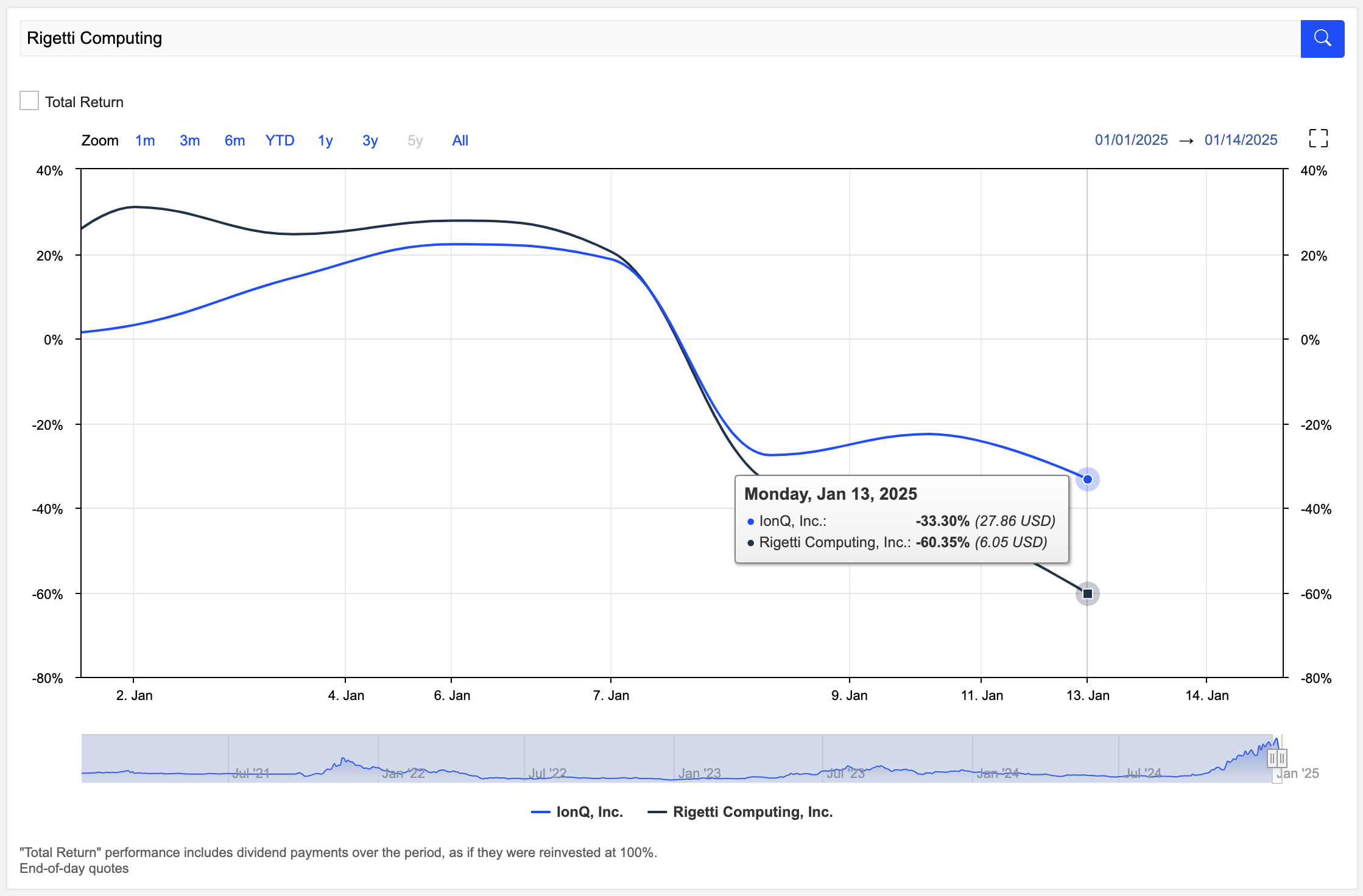
Task: Click the Zoom label text
Action: (100, 141)
